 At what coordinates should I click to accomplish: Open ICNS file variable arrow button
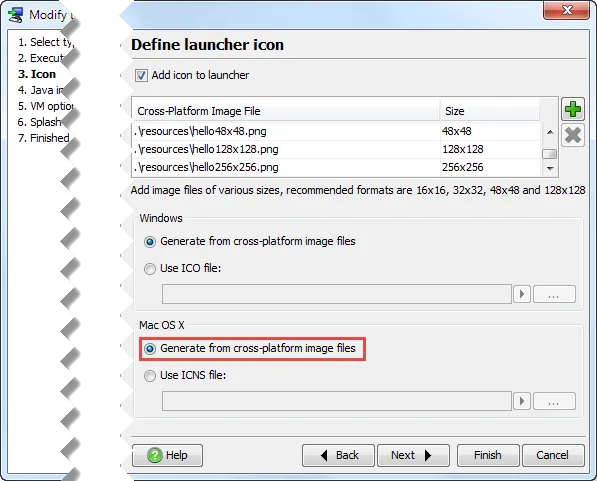pos(522,401)
